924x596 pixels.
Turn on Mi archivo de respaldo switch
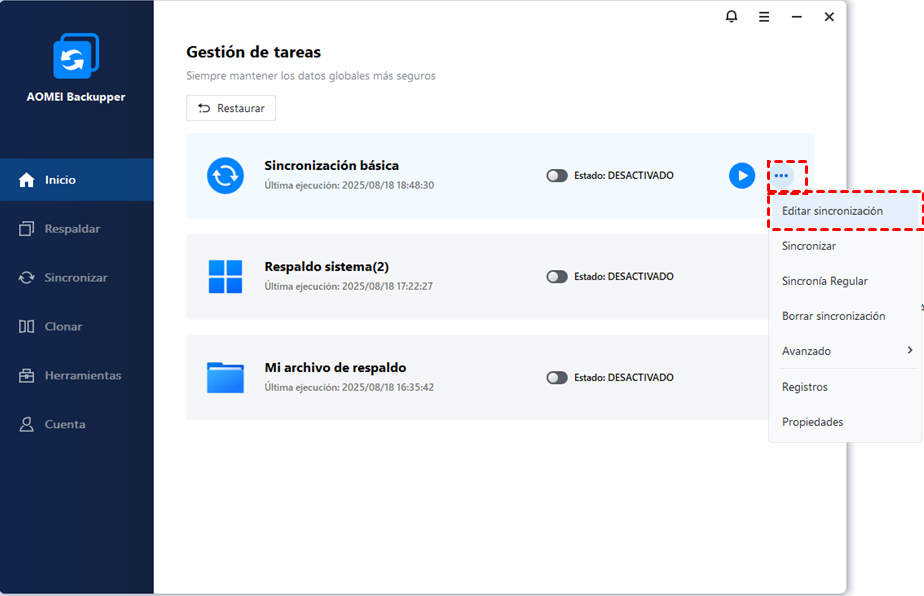pyautogui.click(x=557, y=378)
